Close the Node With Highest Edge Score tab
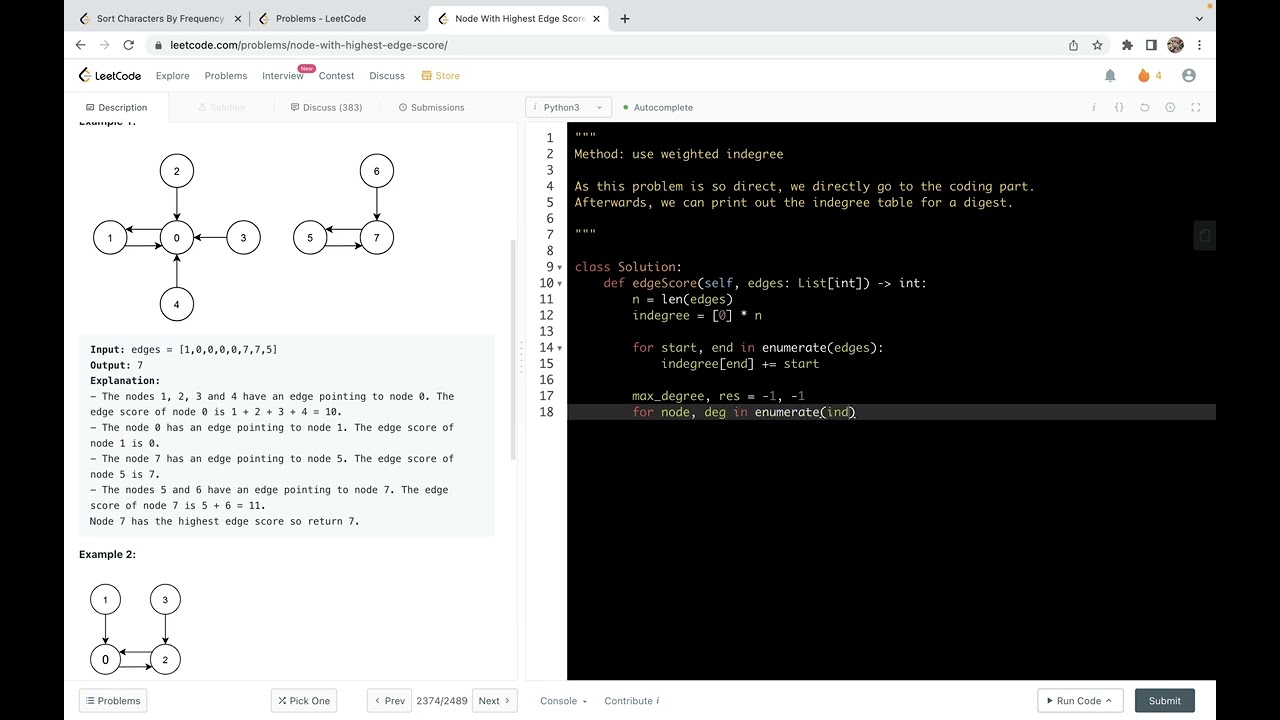The image size is (1280, 720). 596,19
